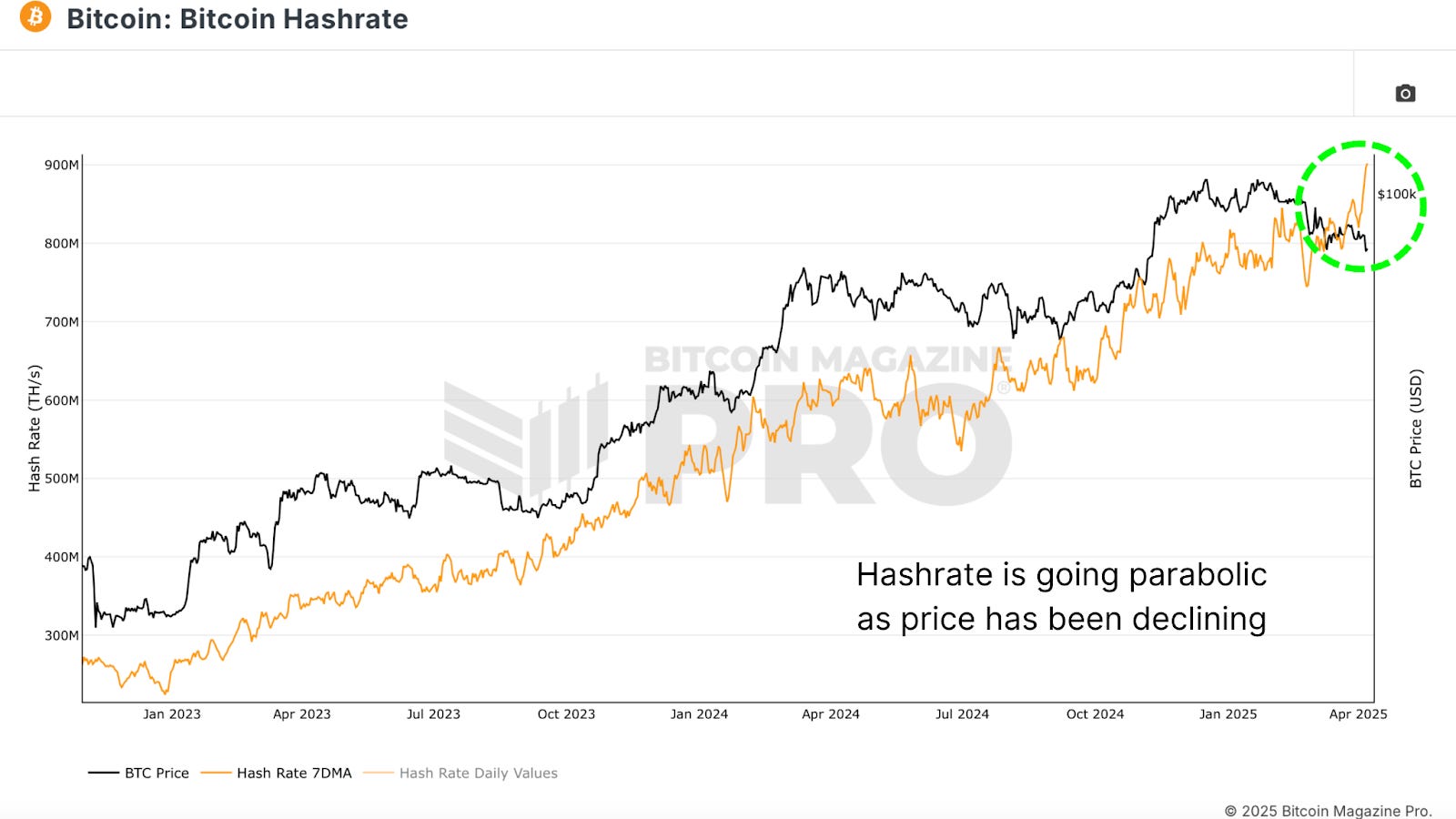Screen dimensions: 1456x819
Task: Click the $100k price annotation label
Action: point(1395,194)
